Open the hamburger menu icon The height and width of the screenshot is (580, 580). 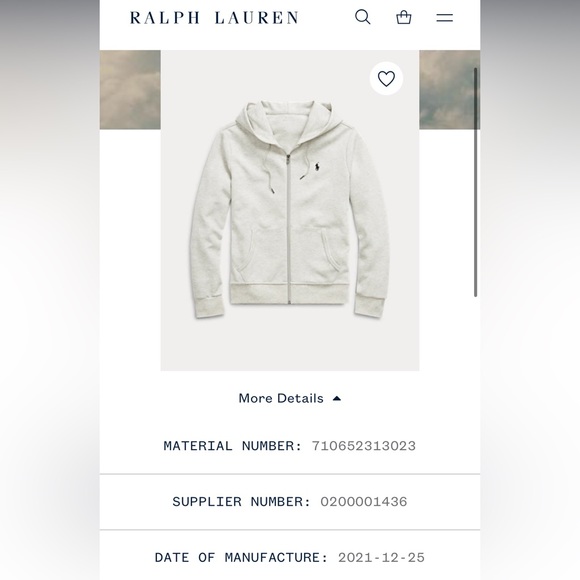pos(444,18)
